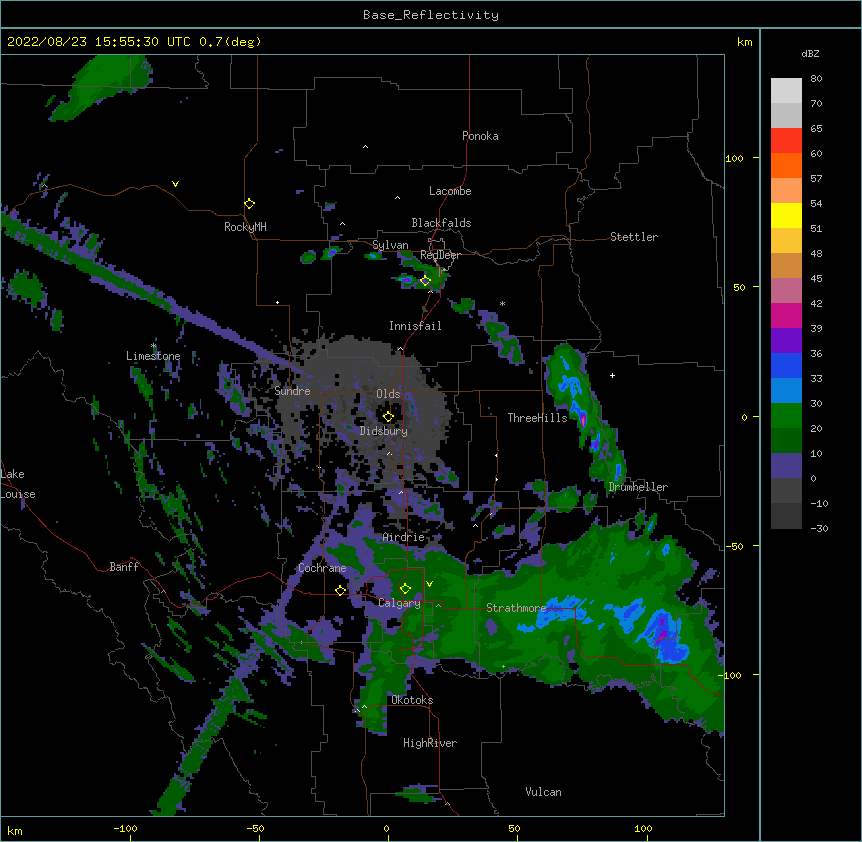This screenshot has height=842, width=862.
Task: Click the Lake Louise label
Action: coord(18,484)
